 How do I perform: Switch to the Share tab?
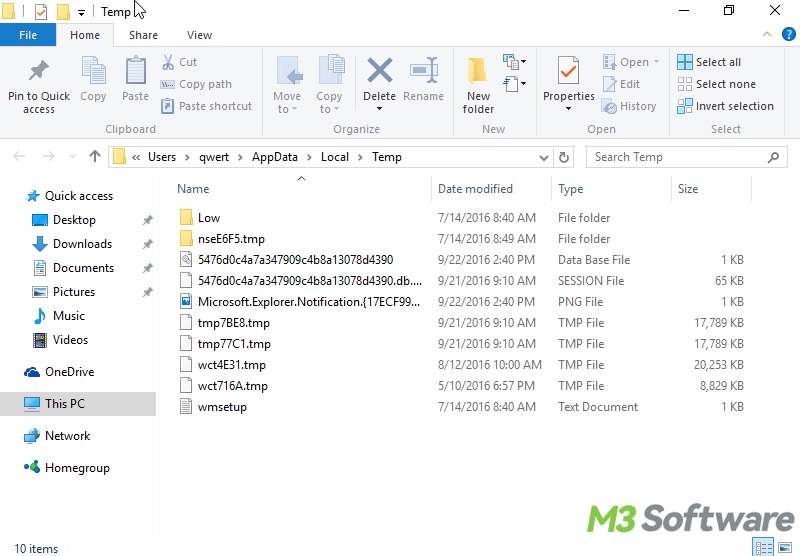coord(143,35)
